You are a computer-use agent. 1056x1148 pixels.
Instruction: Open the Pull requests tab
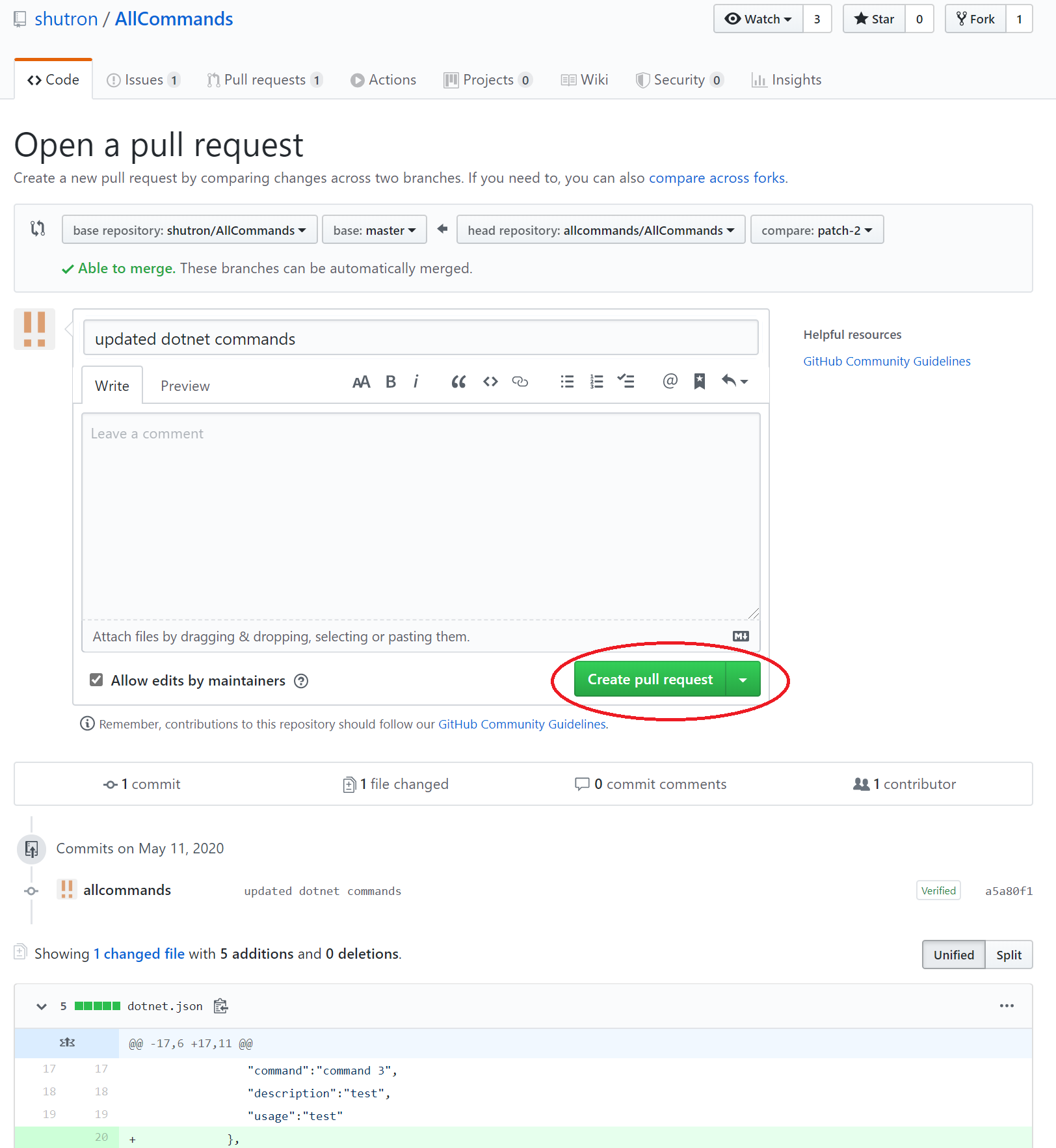click(265, 80)
